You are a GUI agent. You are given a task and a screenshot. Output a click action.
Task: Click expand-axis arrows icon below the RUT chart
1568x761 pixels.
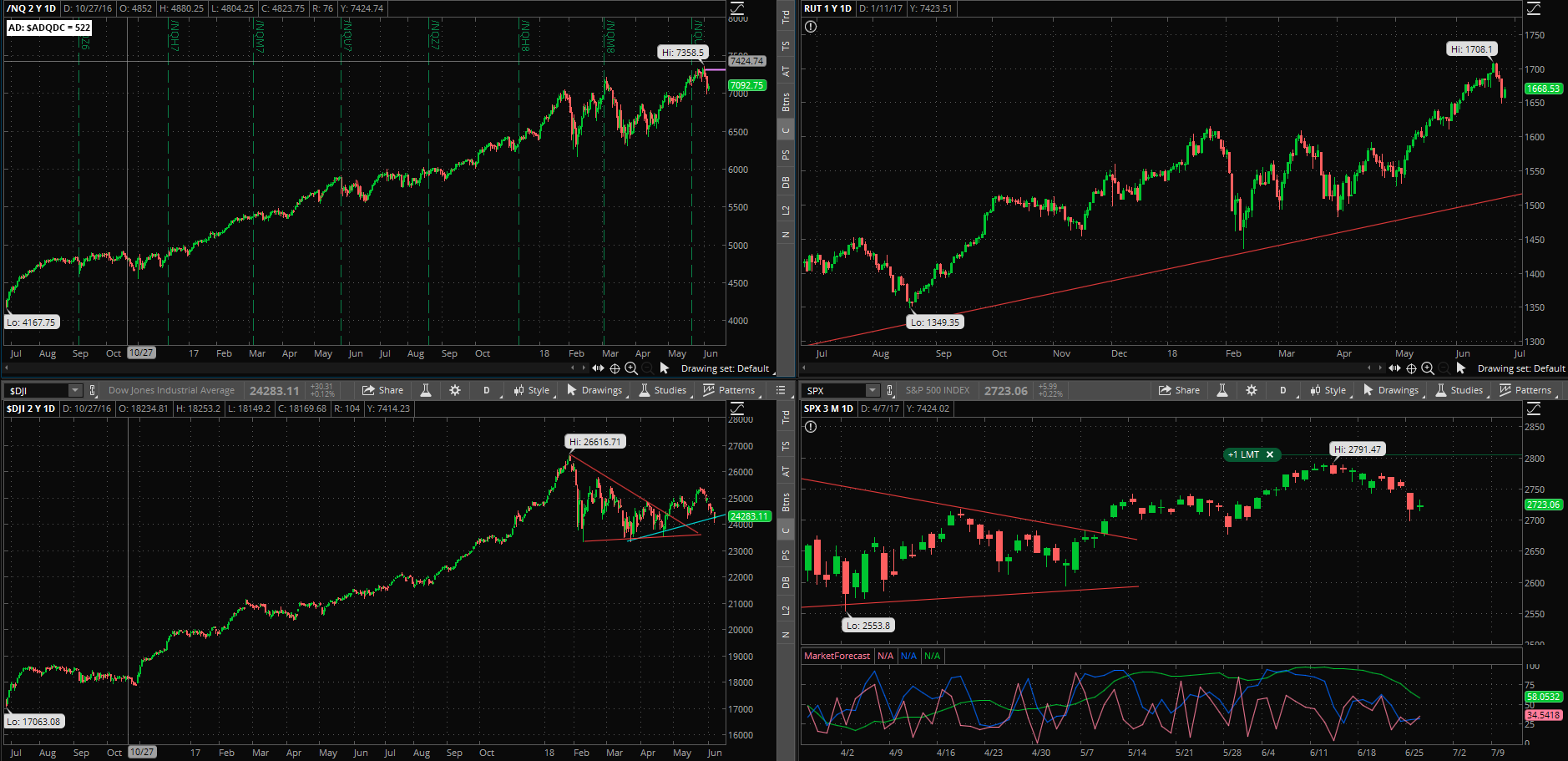pyautogui.click(x=1394, y=368)
